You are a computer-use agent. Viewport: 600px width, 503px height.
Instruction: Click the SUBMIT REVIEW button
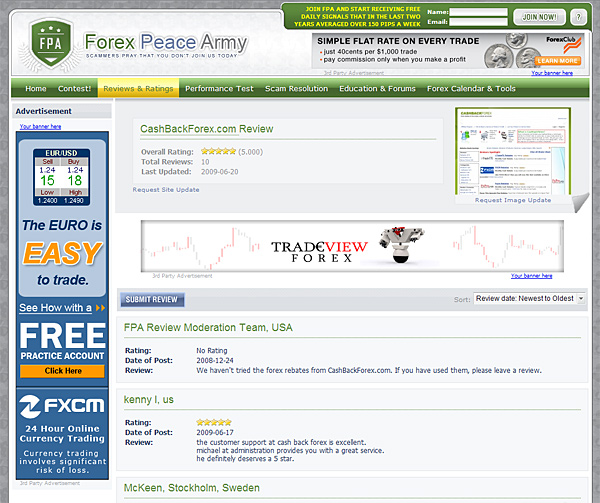click(152, 300)
